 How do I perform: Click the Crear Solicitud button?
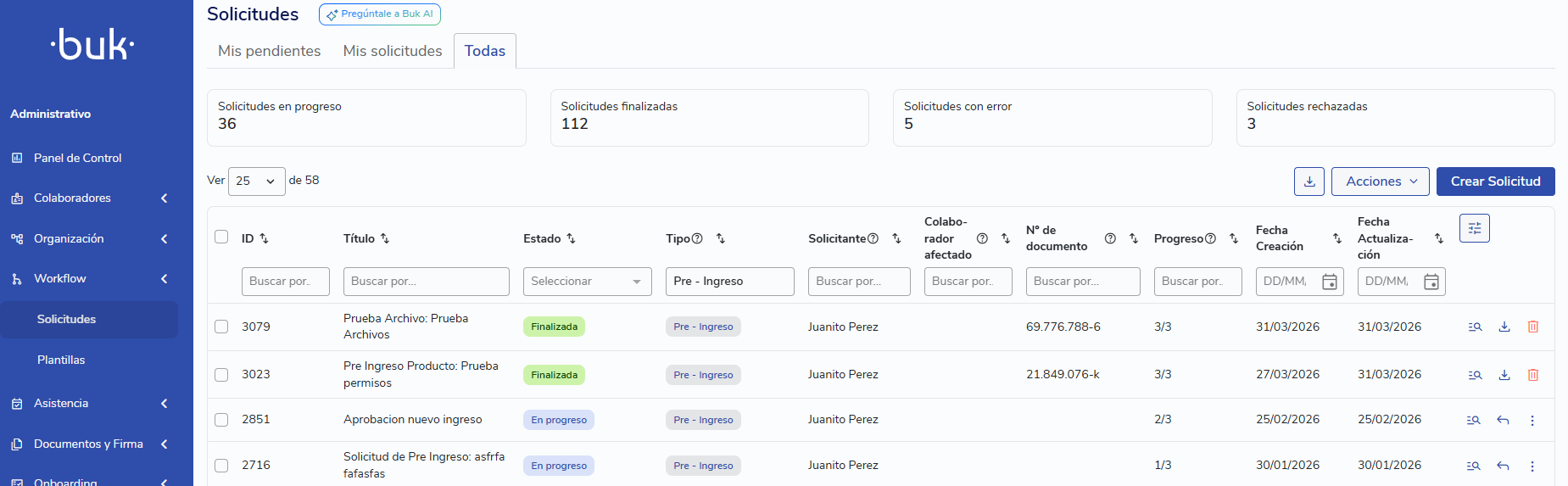1494,182
